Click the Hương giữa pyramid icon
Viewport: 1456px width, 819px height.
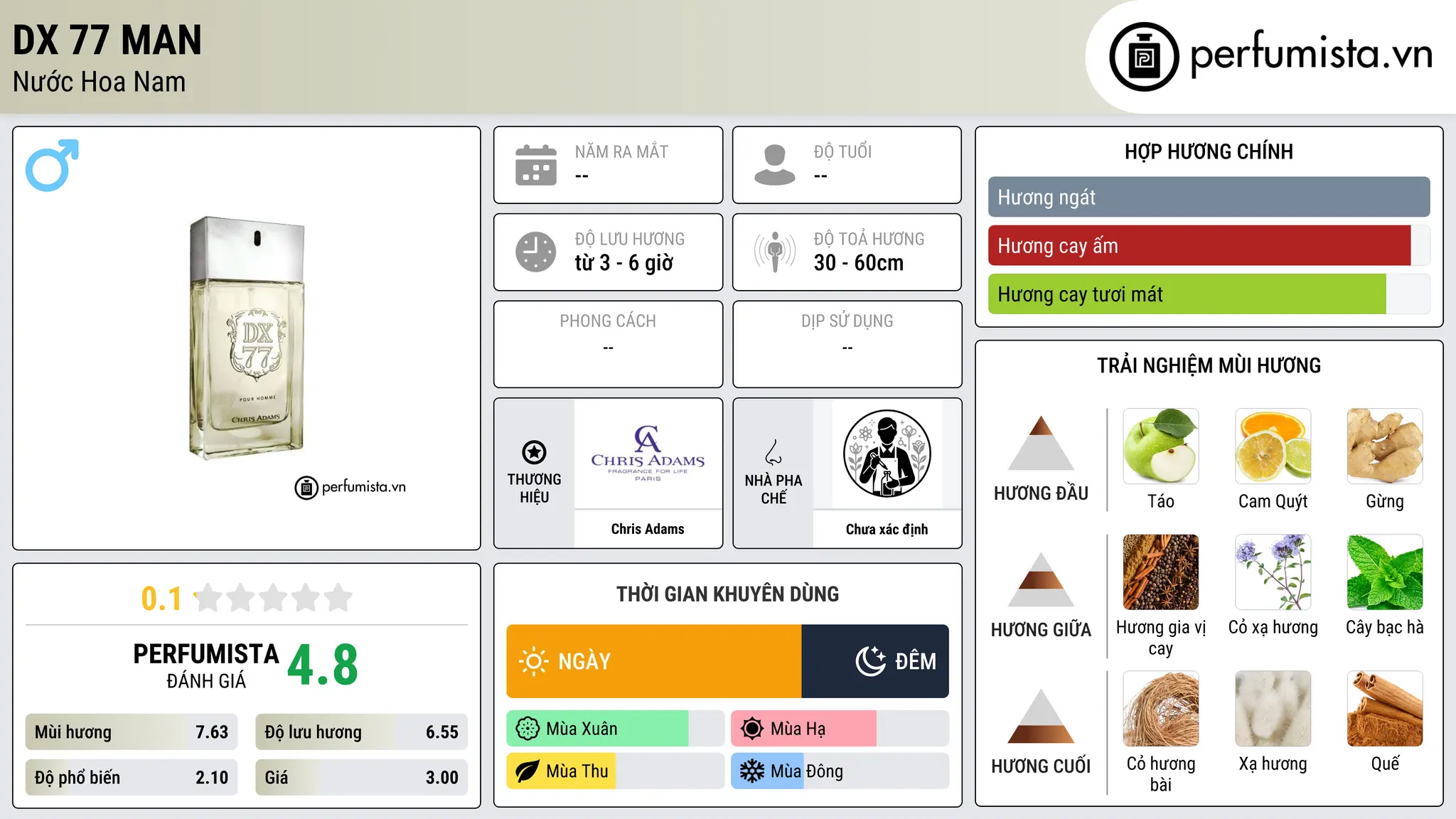click(1041, 579)
